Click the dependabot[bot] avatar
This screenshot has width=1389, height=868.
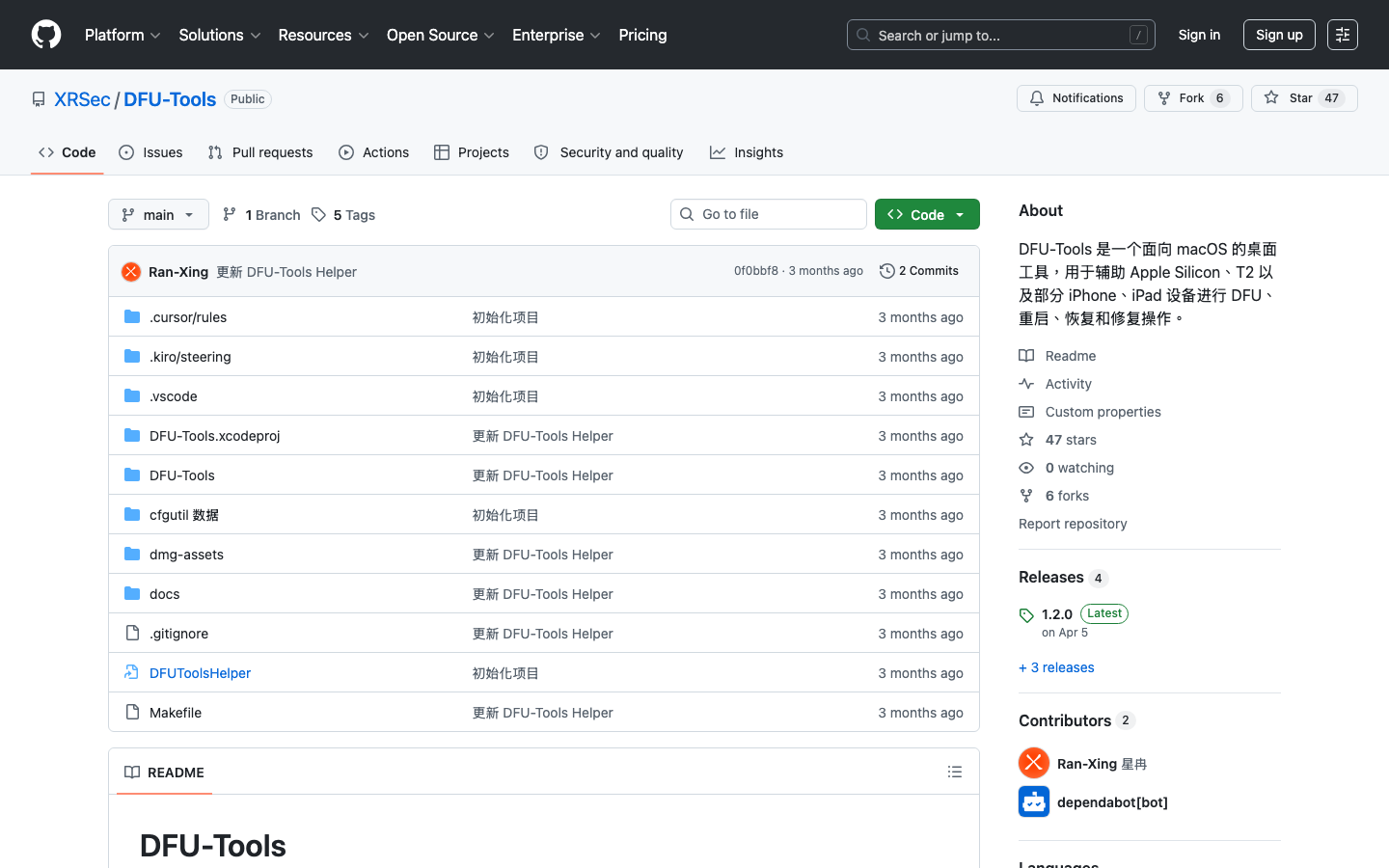pos(1034,801)
